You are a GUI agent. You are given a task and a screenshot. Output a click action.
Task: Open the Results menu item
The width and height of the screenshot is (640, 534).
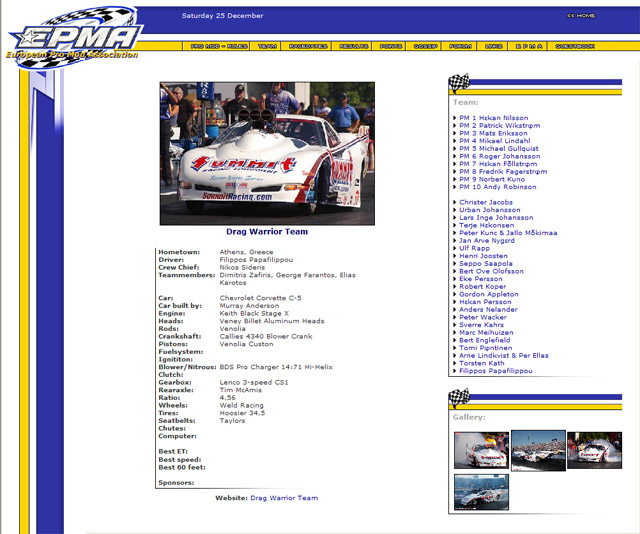353,46
